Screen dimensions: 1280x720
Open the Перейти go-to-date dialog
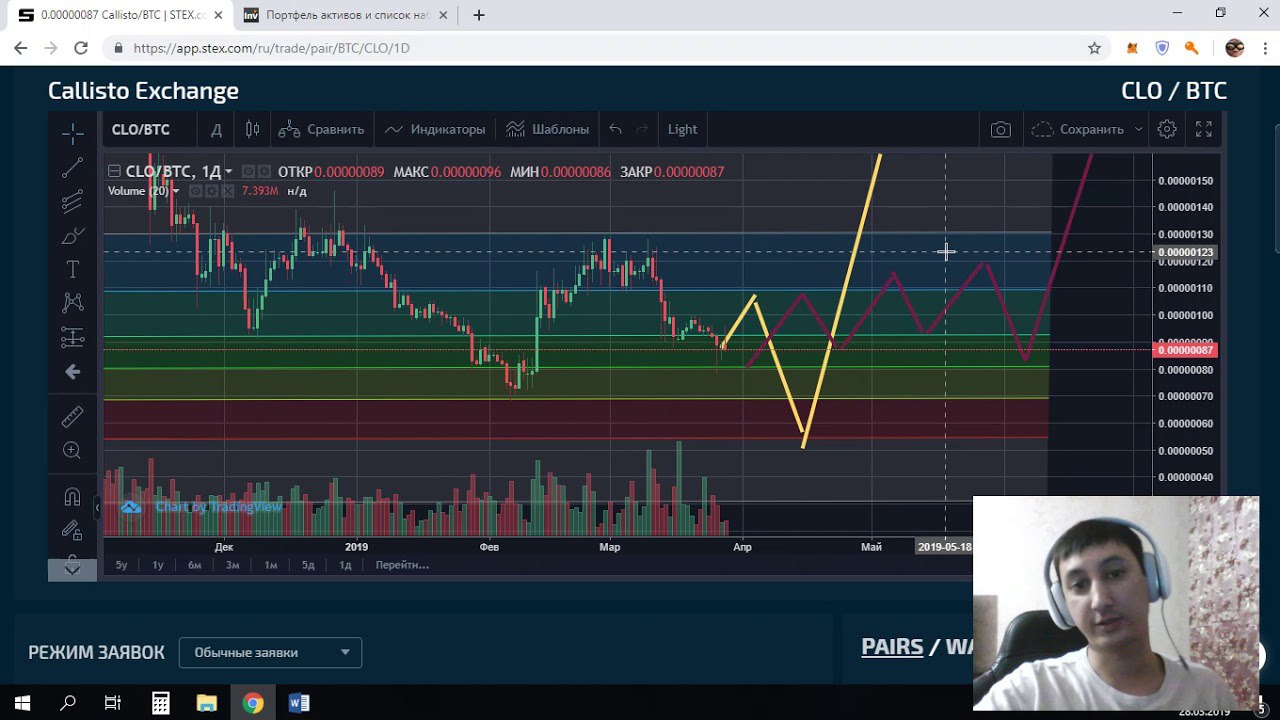[402, 565]
